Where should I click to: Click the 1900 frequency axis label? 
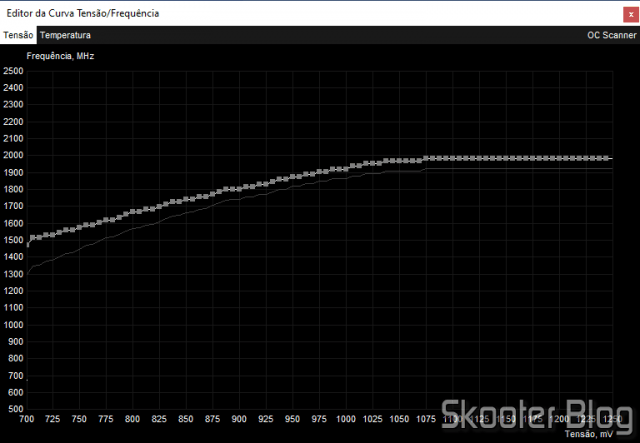(13, 173)
